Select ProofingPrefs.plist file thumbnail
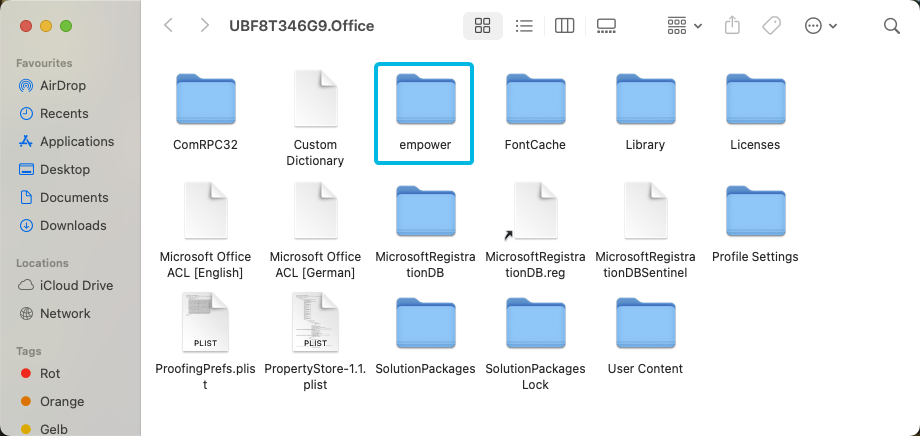The height and width of the screenshot is (436, 920). click(x=205, y=323)
